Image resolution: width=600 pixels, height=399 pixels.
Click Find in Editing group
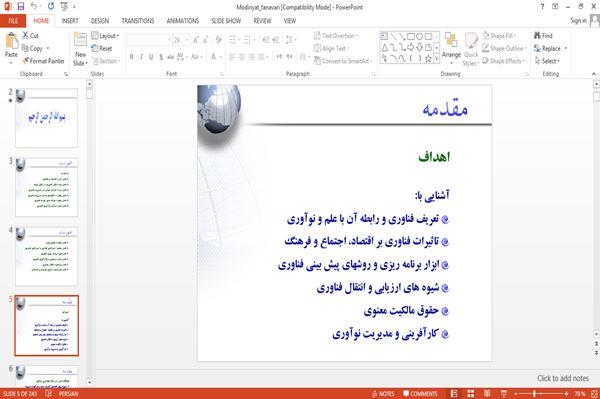coord(543,36)
